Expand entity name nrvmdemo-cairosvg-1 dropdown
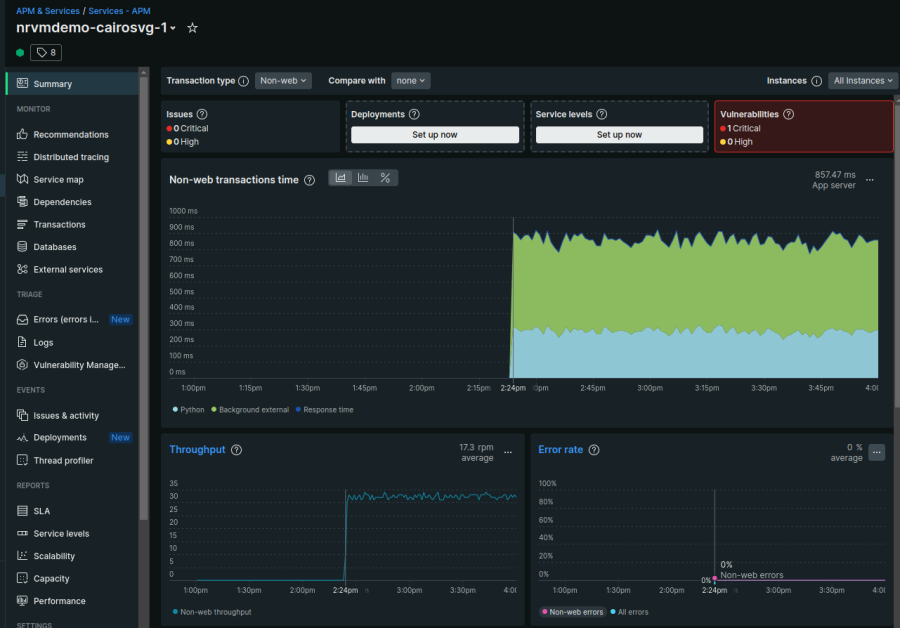The image size is (900, 628). (x=173, y=28)
